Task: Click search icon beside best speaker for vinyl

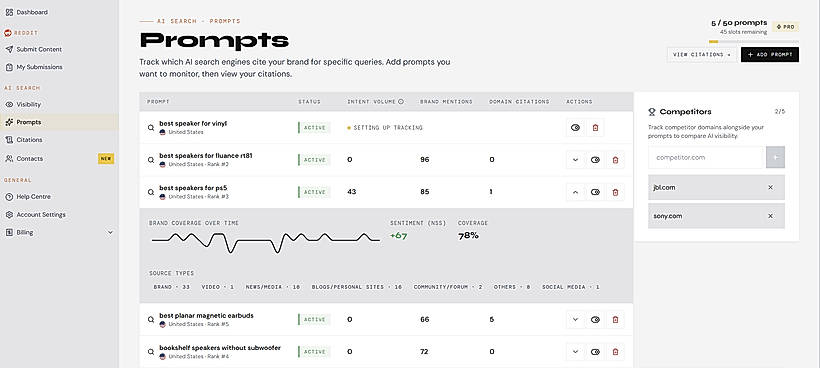Action: pos(151,128)
